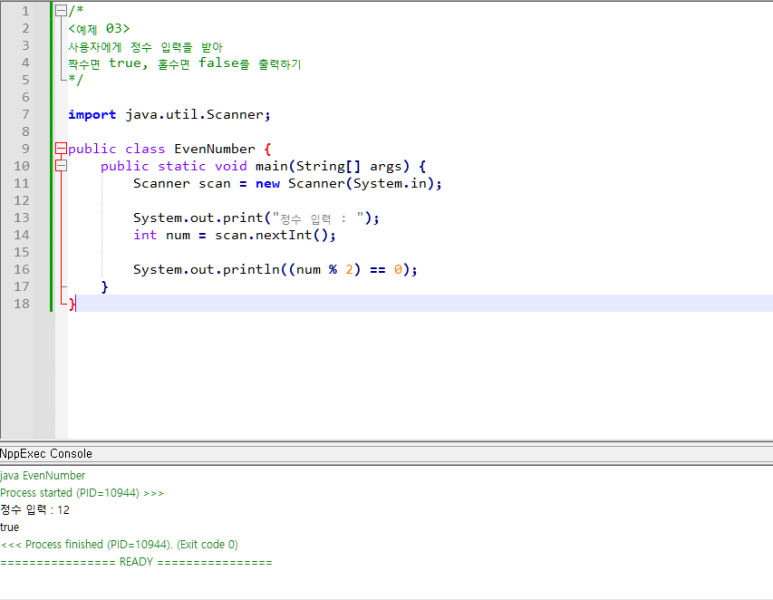Click the '정수 입력 : 12' console output line
The height and width of the screenshot is (600, 773).
[35, 510]
